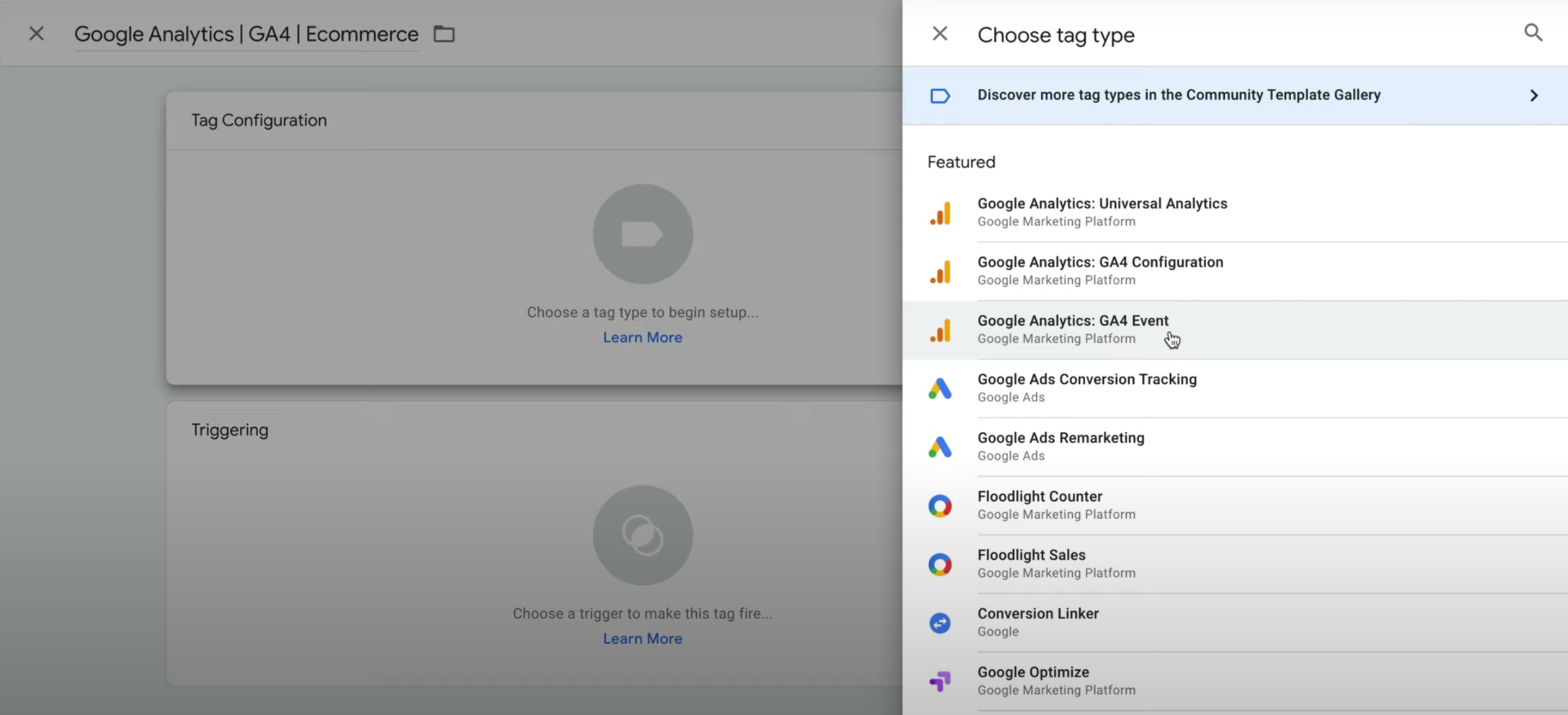Open the Community Template Gallery banner
The width and height of the screenshot is (1568, 715).
pyautogui.click(x=1178, y=95)
